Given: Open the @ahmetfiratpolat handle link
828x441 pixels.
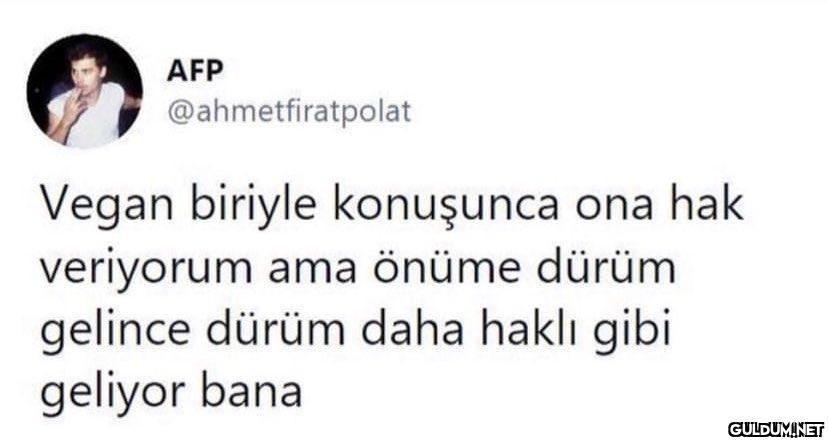Looking at the screenshot, I should coord(289,112).
